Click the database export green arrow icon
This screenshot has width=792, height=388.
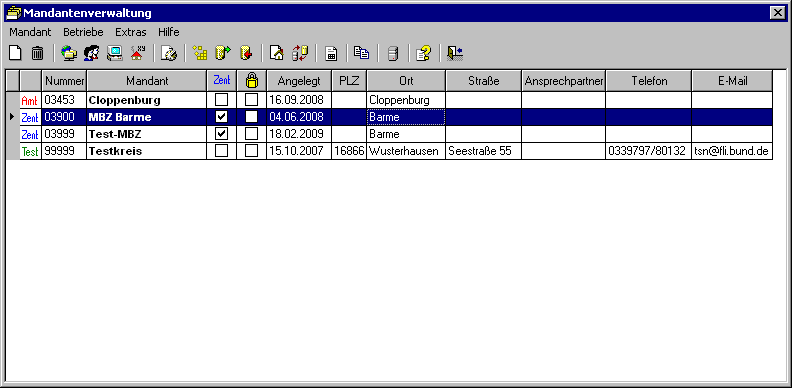(x=223, y=53)
